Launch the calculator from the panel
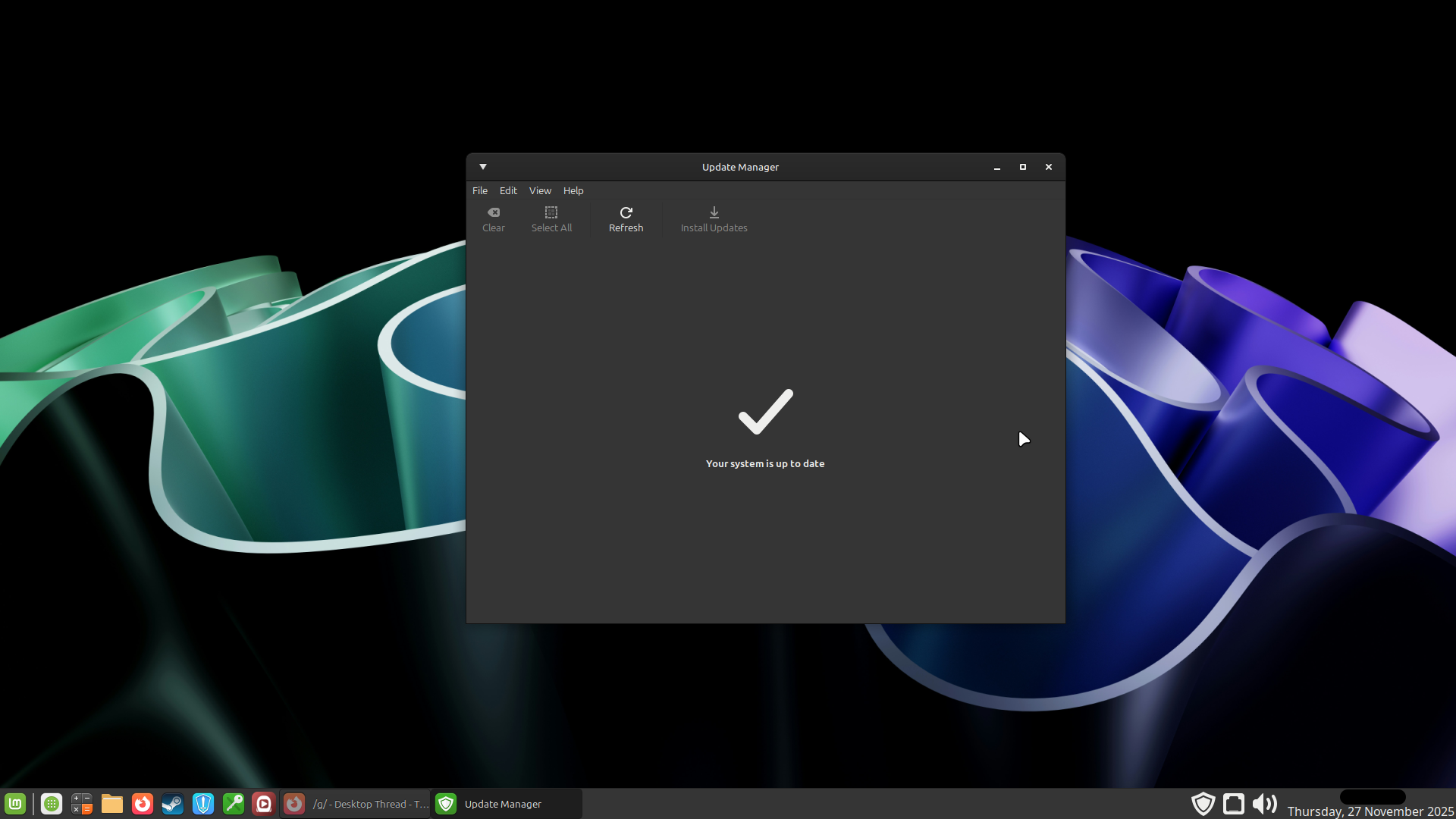 (x=82, y=804)
